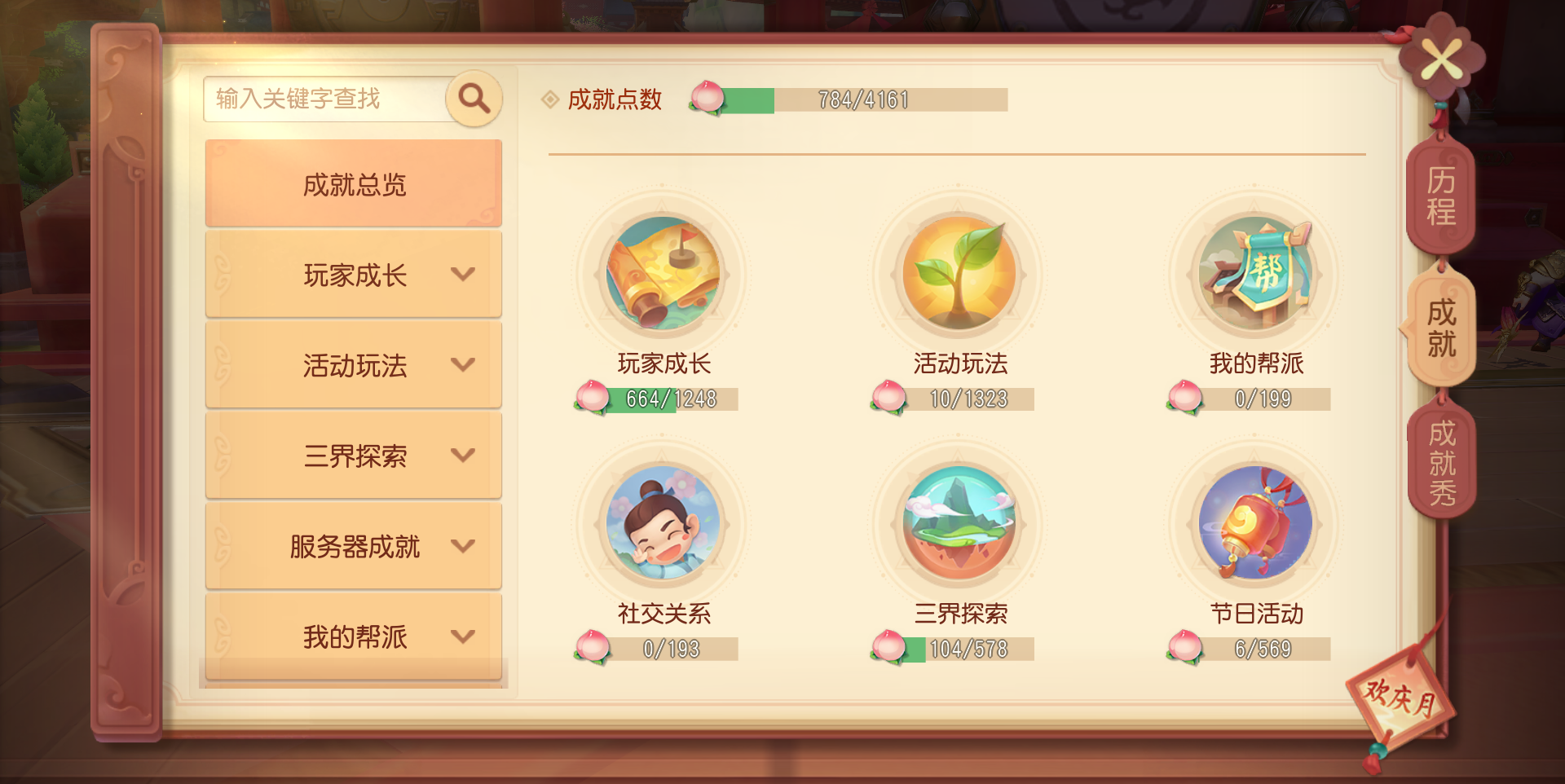Open the 玩家成长 scroll map icon

click(x=663, y=273)
